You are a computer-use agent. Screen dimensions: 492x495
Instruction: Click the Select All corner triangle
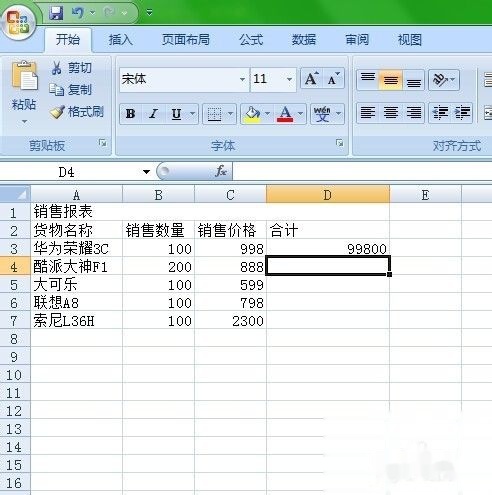pyautogui.click(x=15, y=194)
